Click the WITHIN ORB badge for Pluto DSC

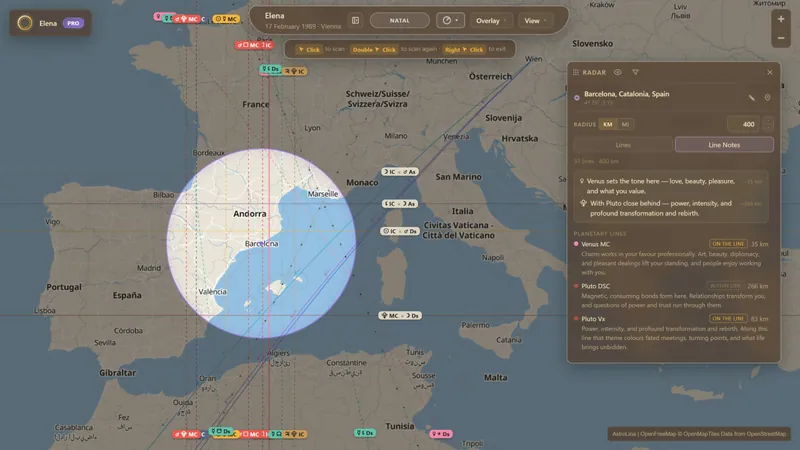(x=725, y=286)
